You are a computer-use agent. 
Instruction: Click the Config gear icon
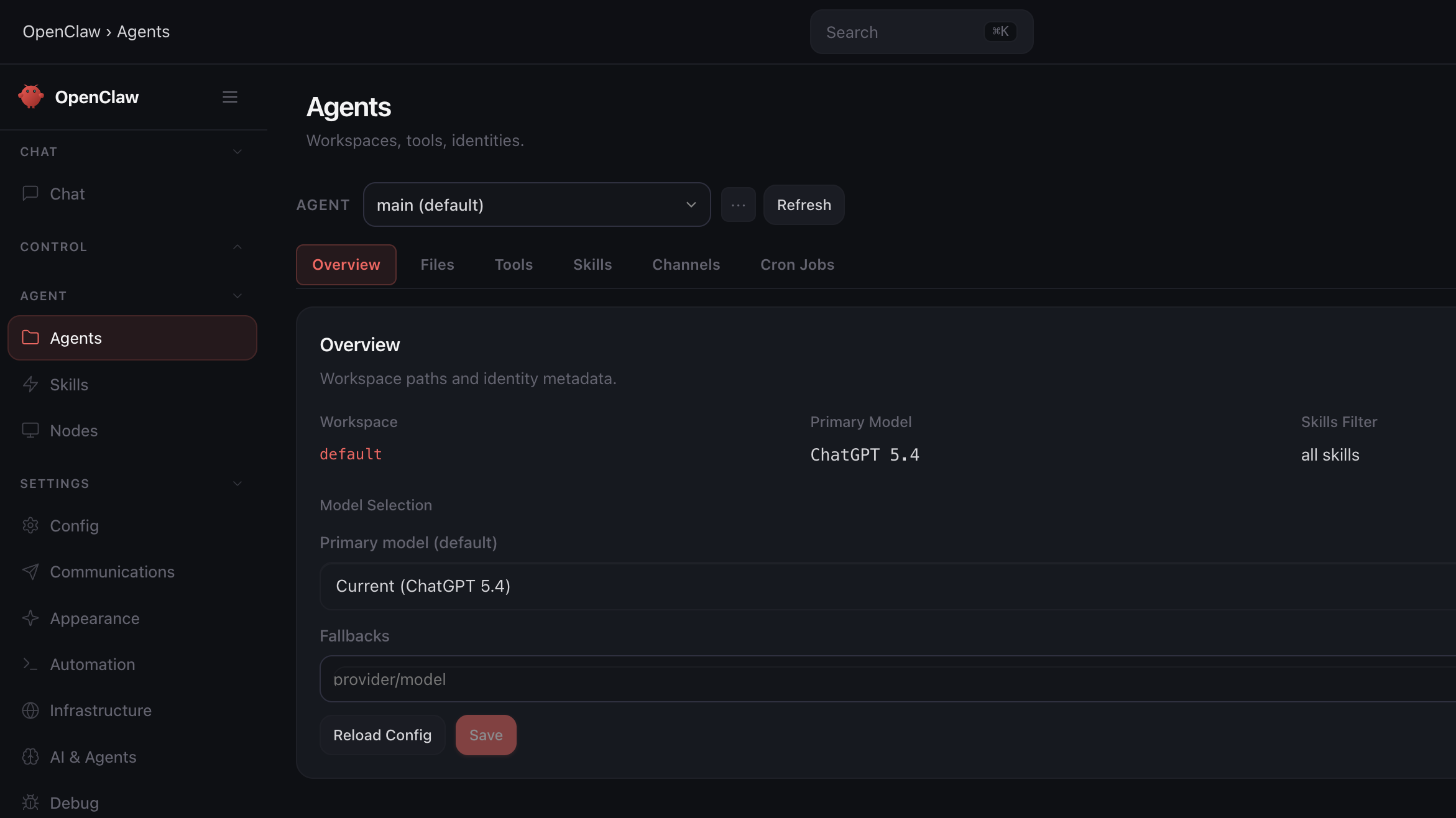[30, 525]
